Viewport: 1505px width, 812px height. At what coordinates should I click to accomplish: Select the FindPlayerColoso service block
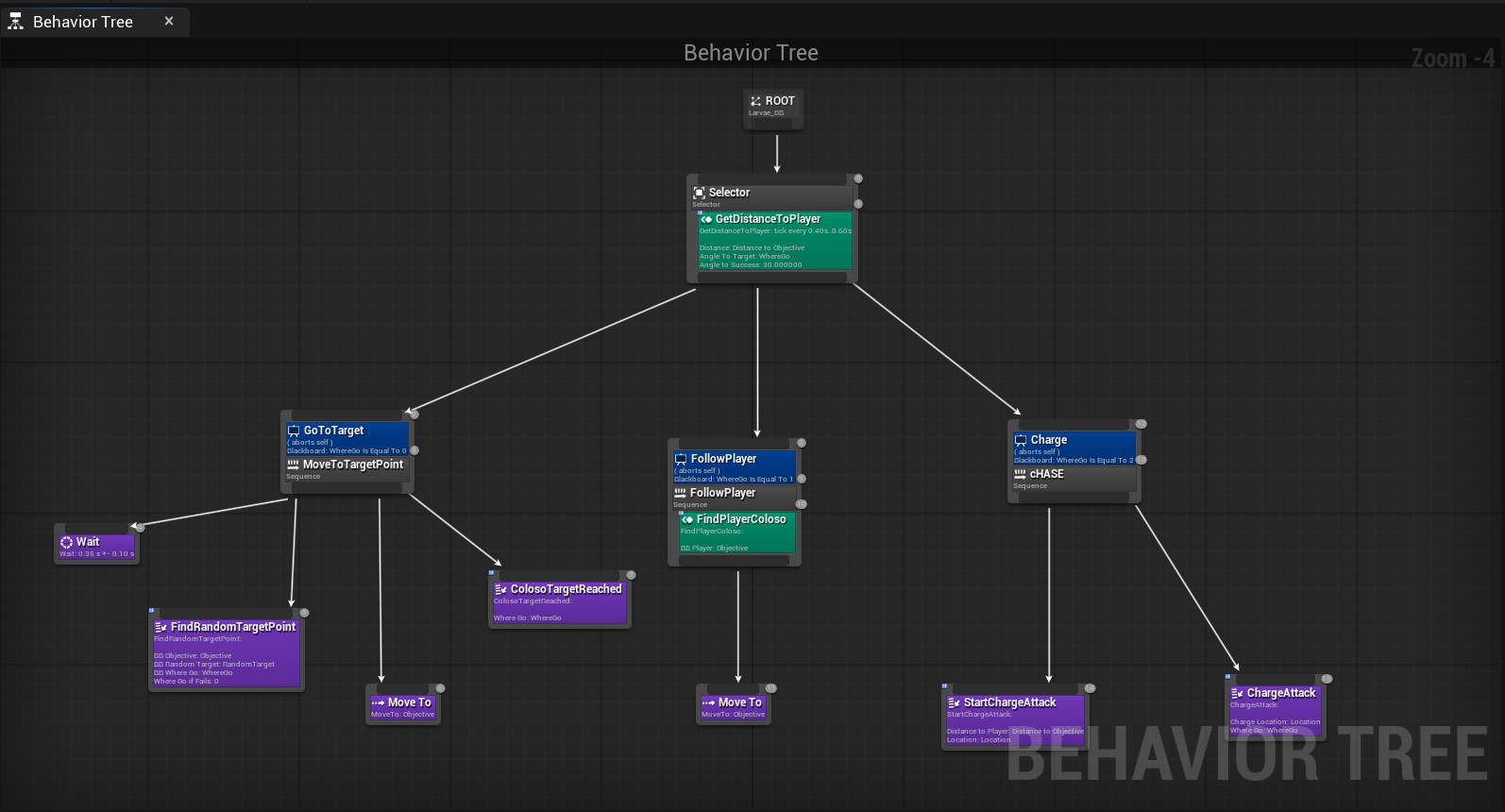737,533
